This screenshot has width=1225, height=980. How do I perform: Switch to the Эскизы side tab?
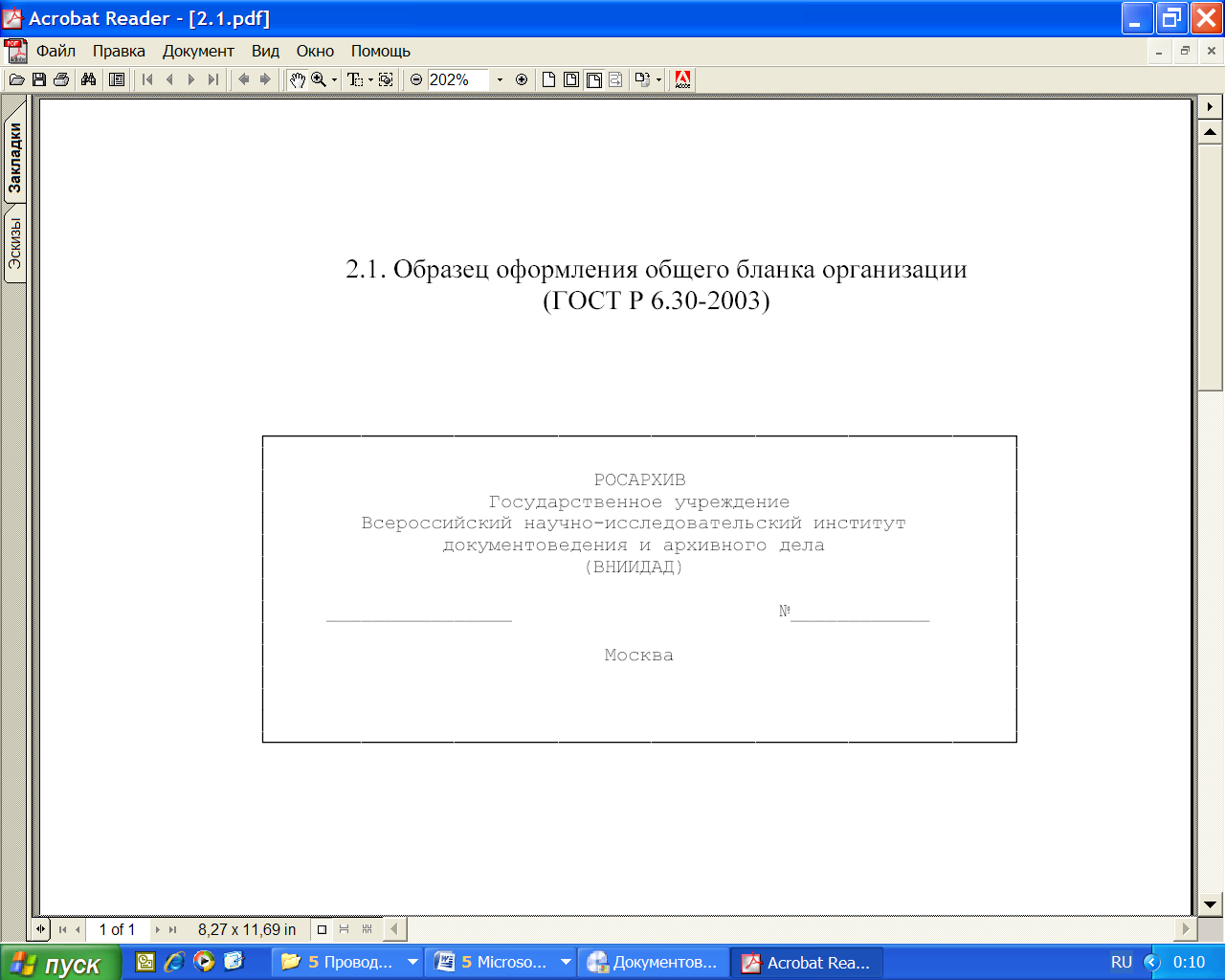pyautogui.click(x=15, y=244)
